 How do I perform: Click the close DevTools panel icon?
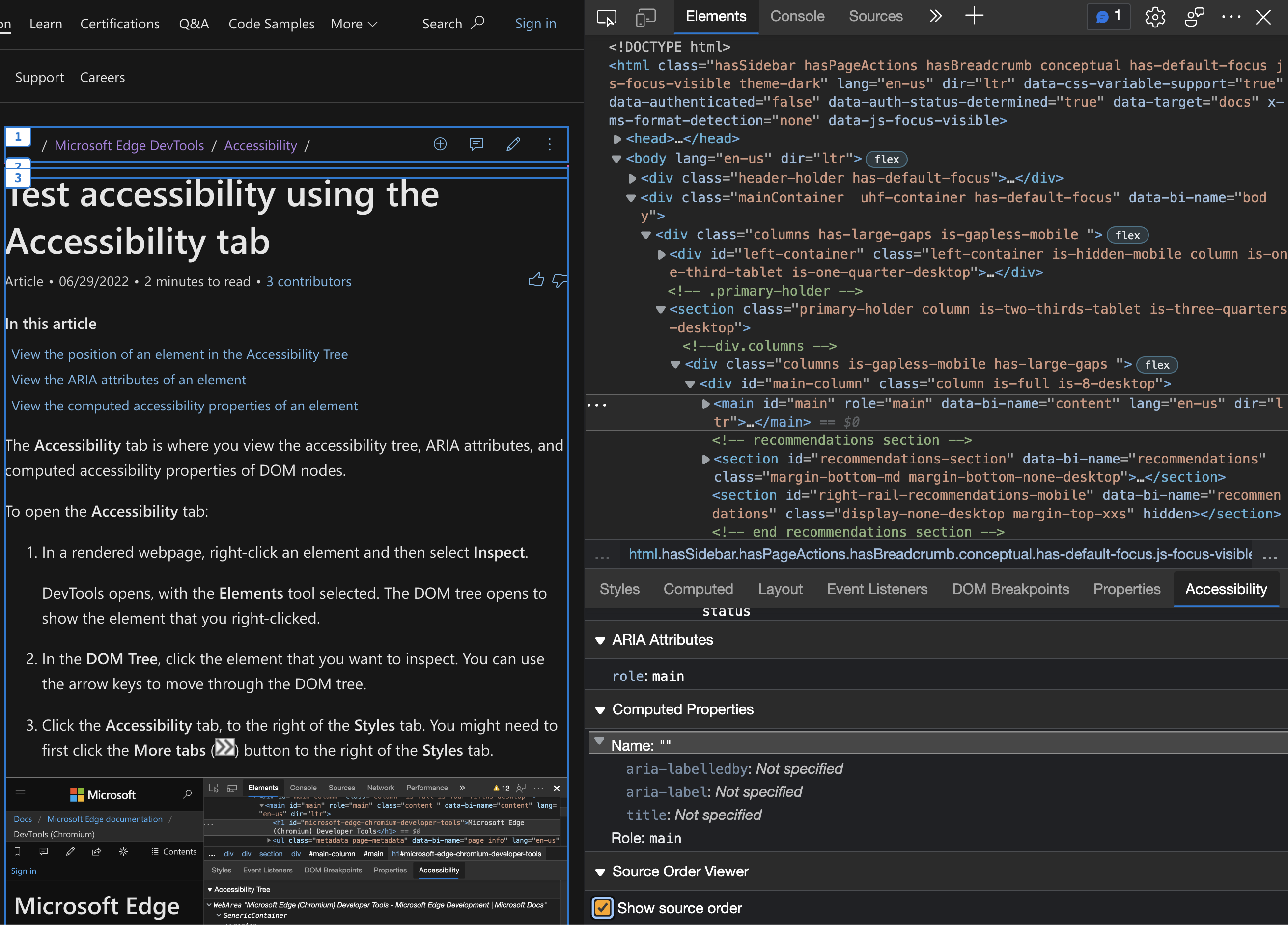coord(1264,17)
